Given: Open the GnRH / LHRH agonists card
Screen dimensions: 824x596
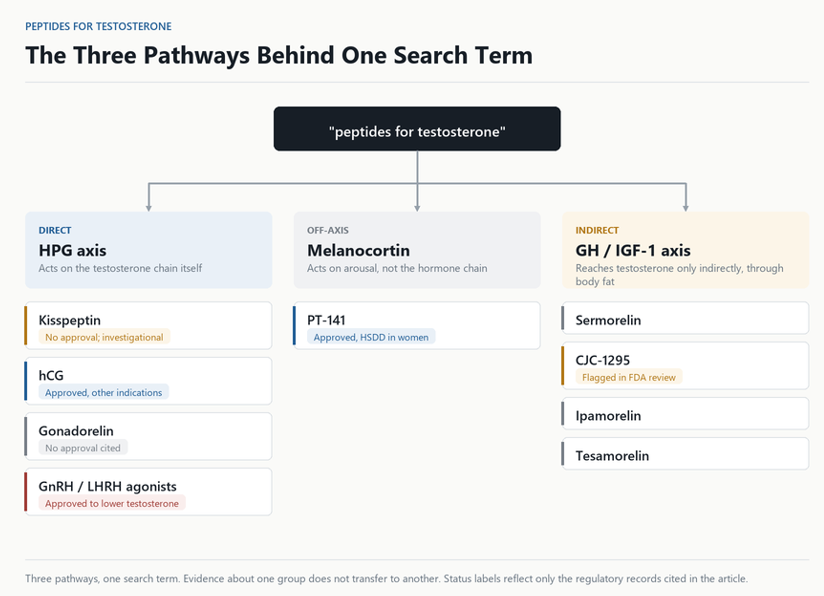Looking at the screenshot, I should click(149, 492).
